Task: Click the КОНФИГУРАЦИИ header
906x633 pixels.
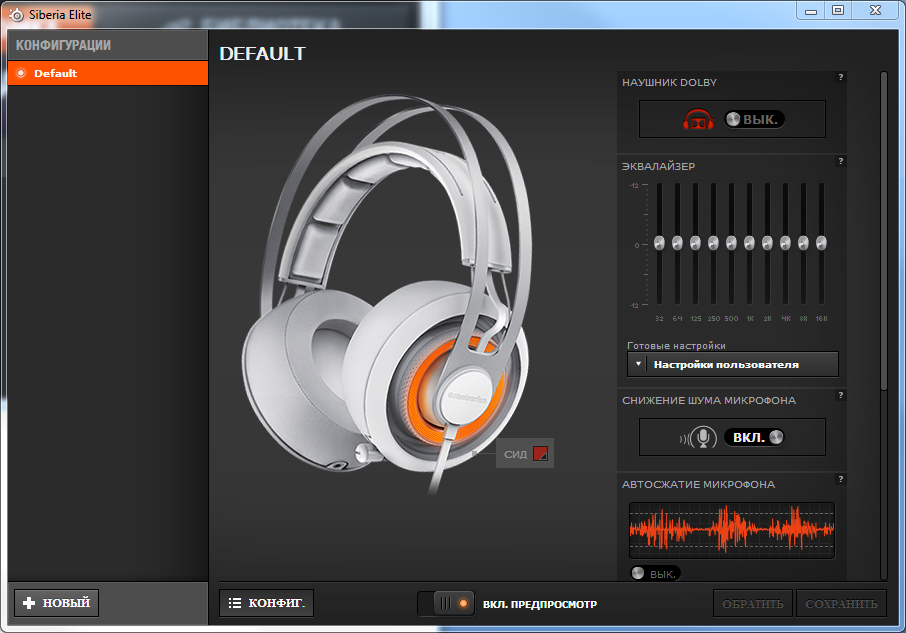Action: (x=64, y=45)
